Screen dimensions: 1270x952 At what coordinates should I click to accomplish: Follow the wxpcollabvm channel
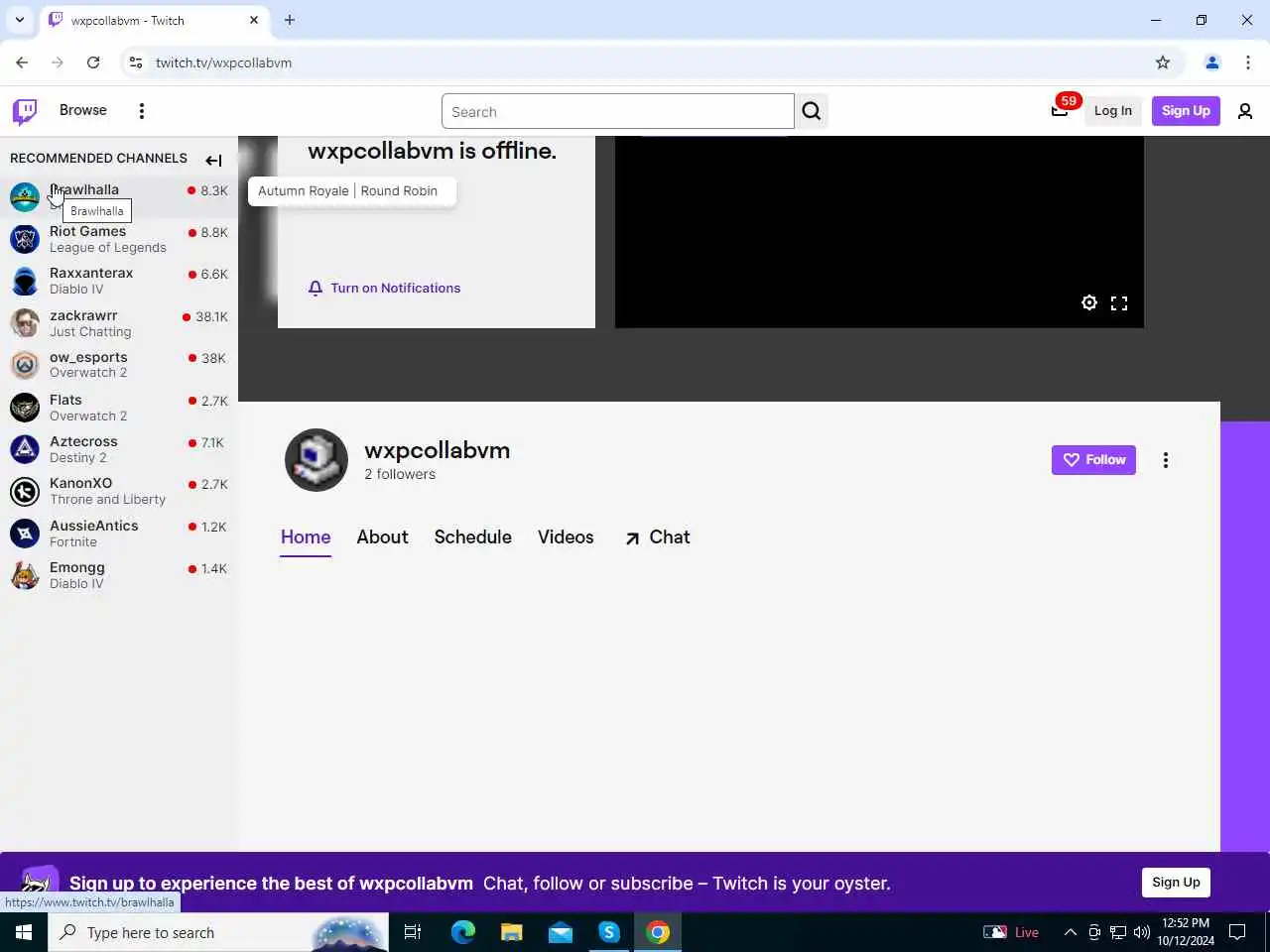(x=1093, y=460)
